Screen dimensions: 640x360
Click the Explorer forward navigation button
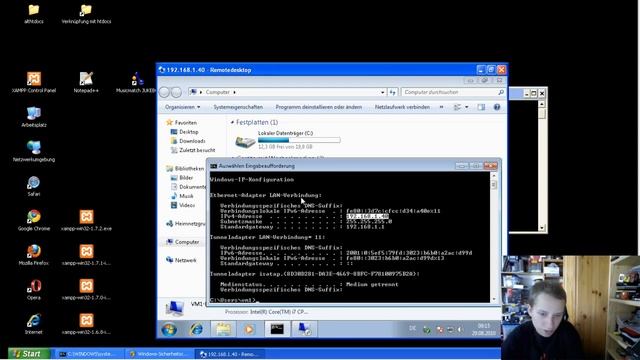(176, 92)
